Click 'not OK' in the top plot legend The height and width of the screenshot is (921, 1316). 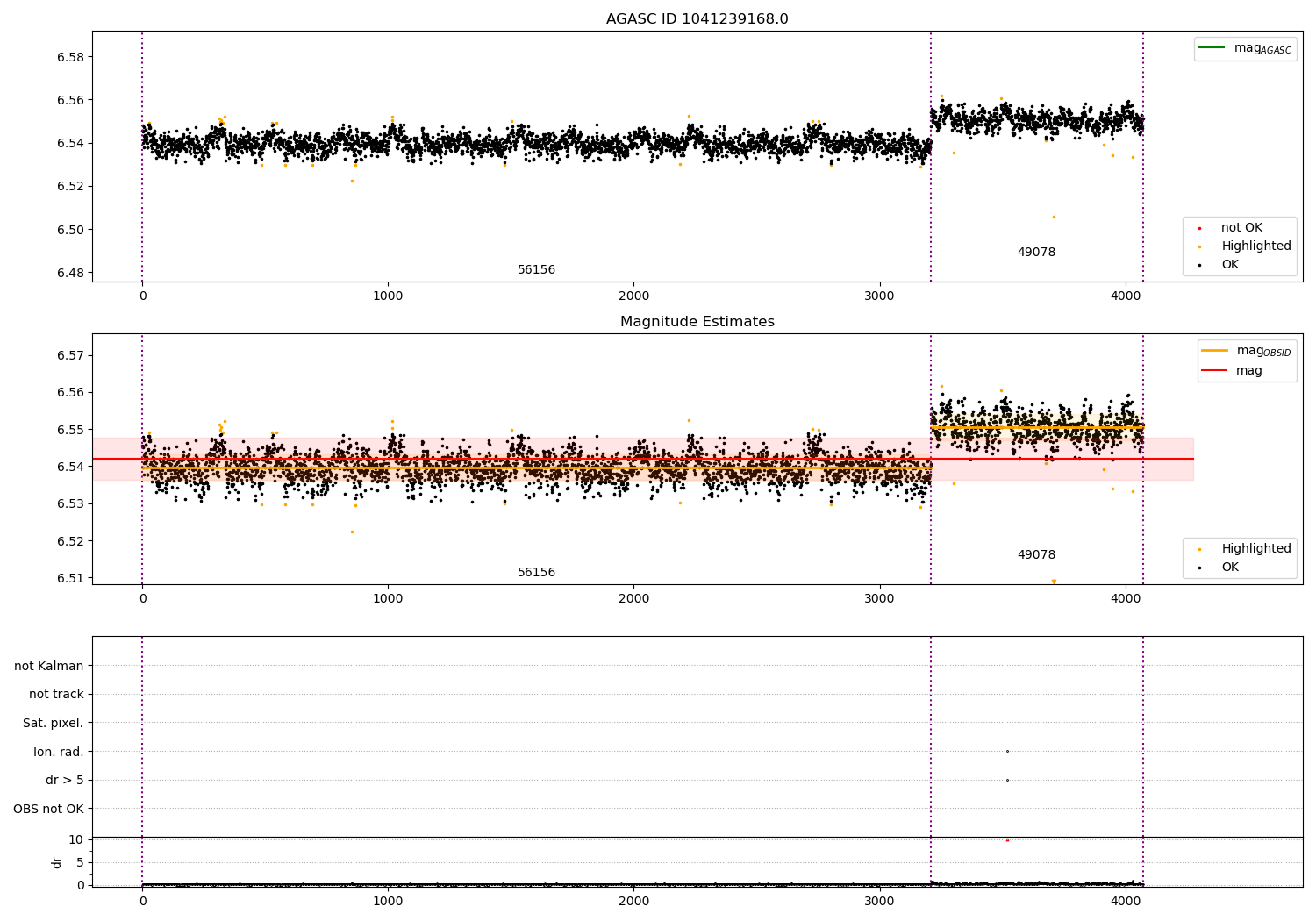(1241, 228)
